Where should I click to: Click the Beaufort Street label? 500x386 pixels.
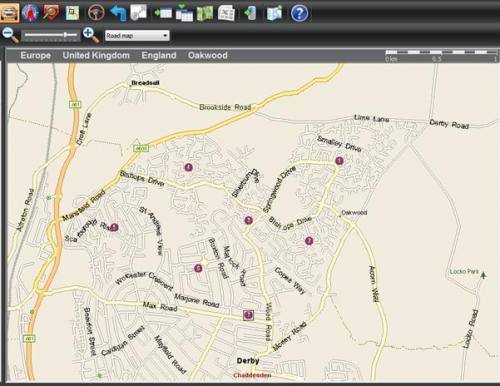89,332
